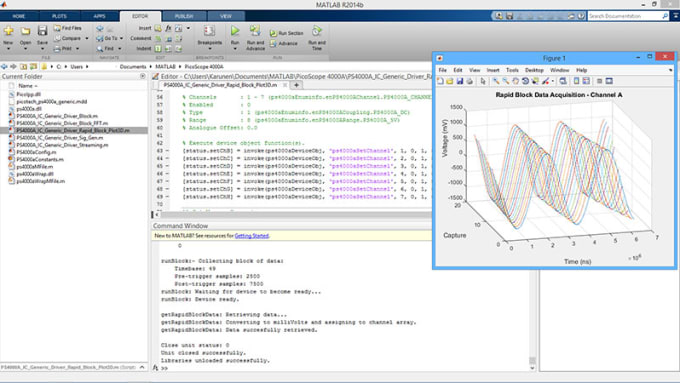680x383 pixels.
Task: Select Brush data tool in Figure 1
Action: pos(545,81)
